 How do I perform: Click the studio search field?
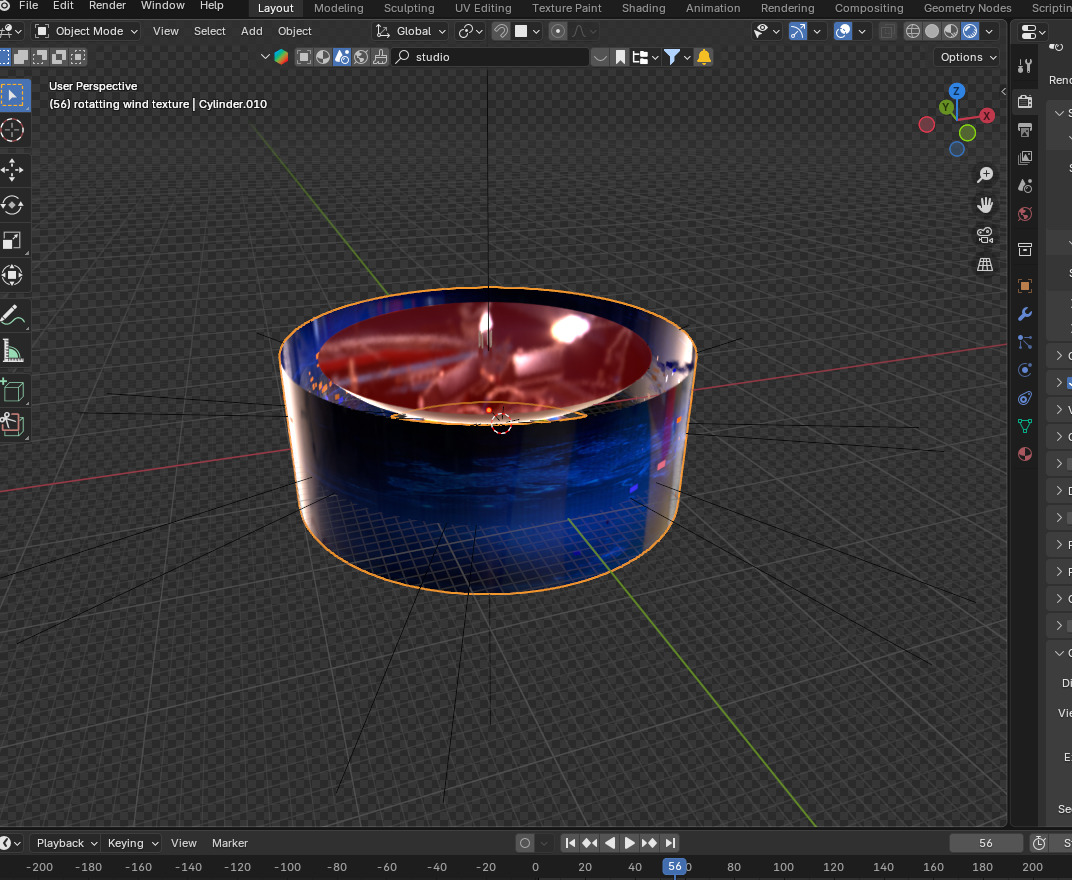(491, 57)
